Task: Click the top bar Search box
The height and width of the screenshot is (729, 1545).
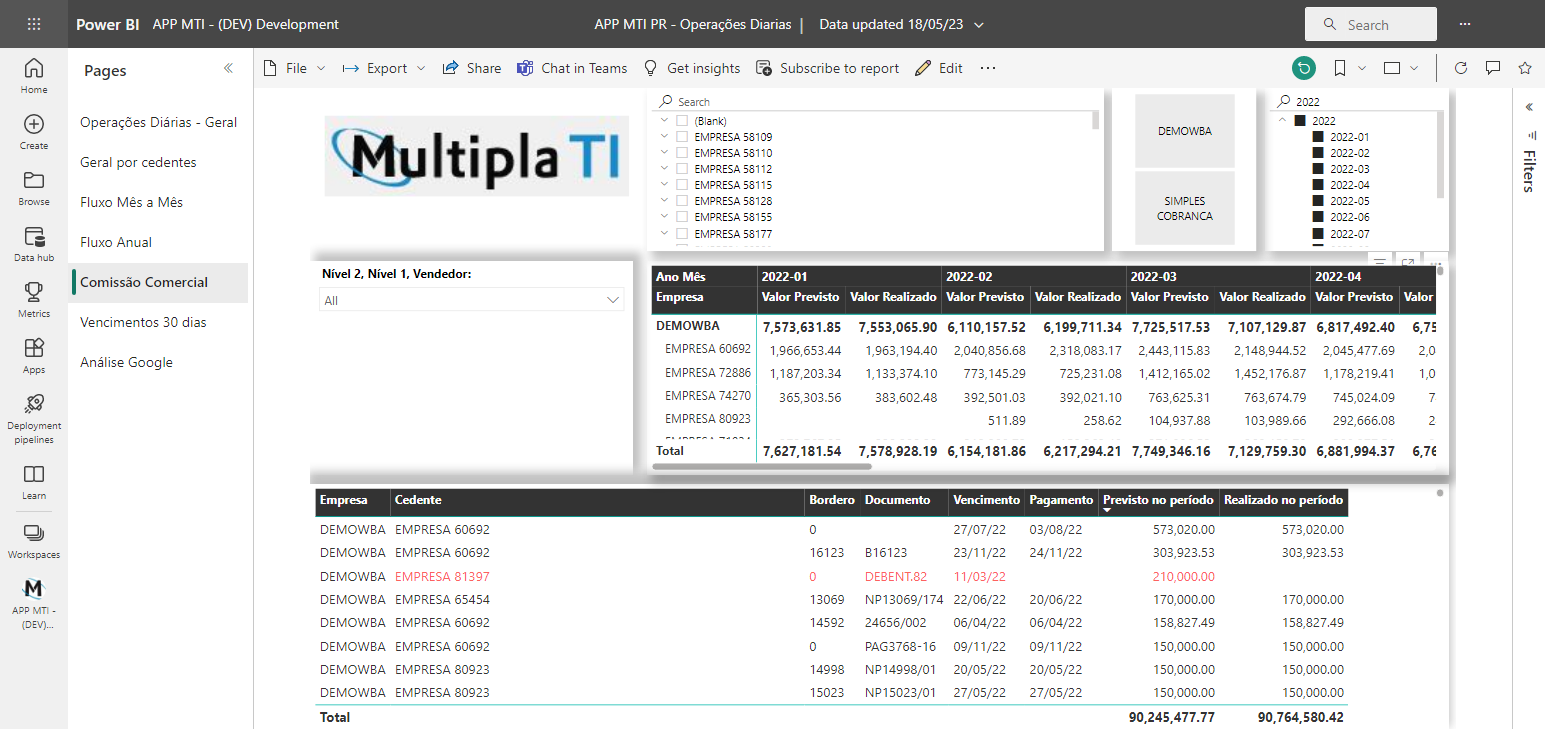Action: (1370, 24)
